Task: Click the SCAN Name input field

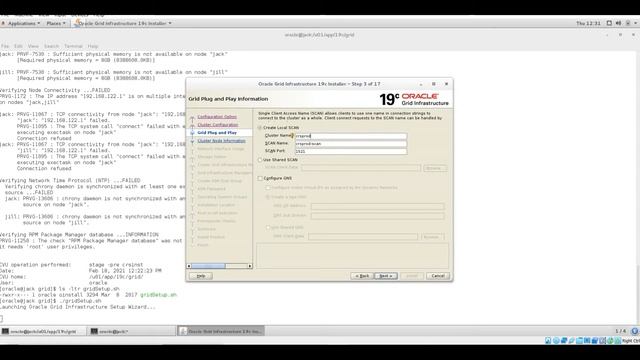Action: click(351, 144)
